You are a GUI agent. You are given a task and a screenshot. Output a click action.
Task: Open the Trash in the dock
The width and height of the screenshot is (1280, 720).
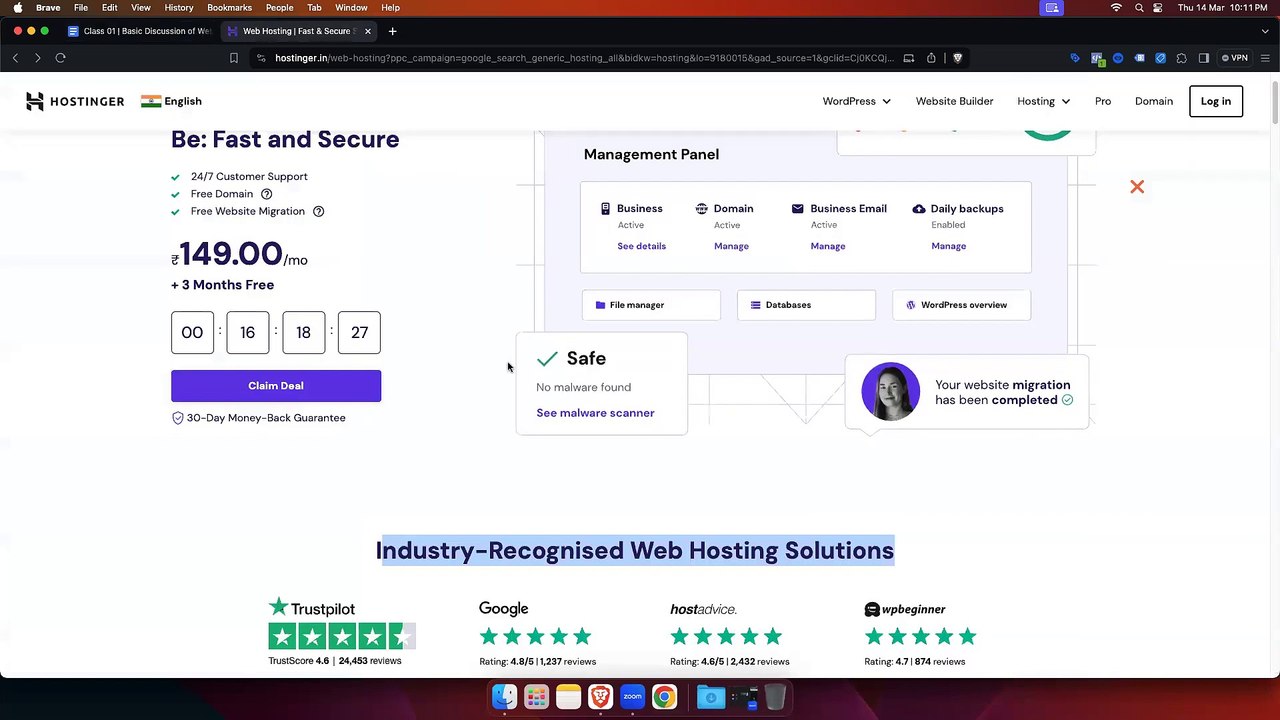[775, 697]
